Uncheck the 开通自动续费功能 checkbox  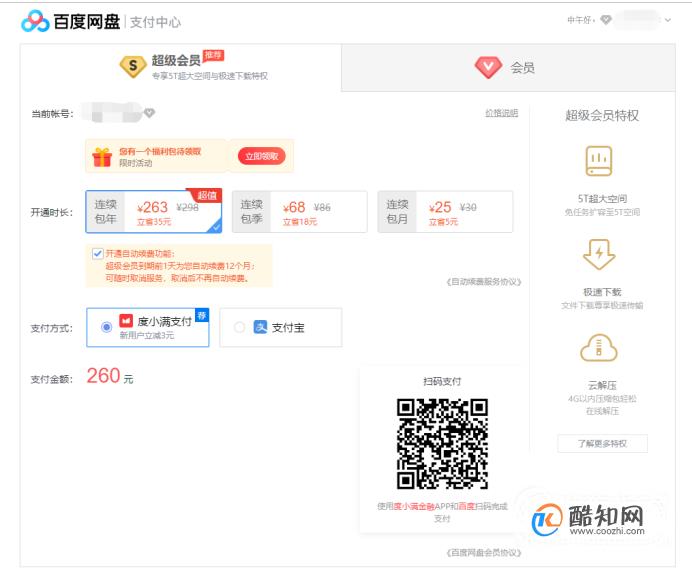(x=98, y=253)
